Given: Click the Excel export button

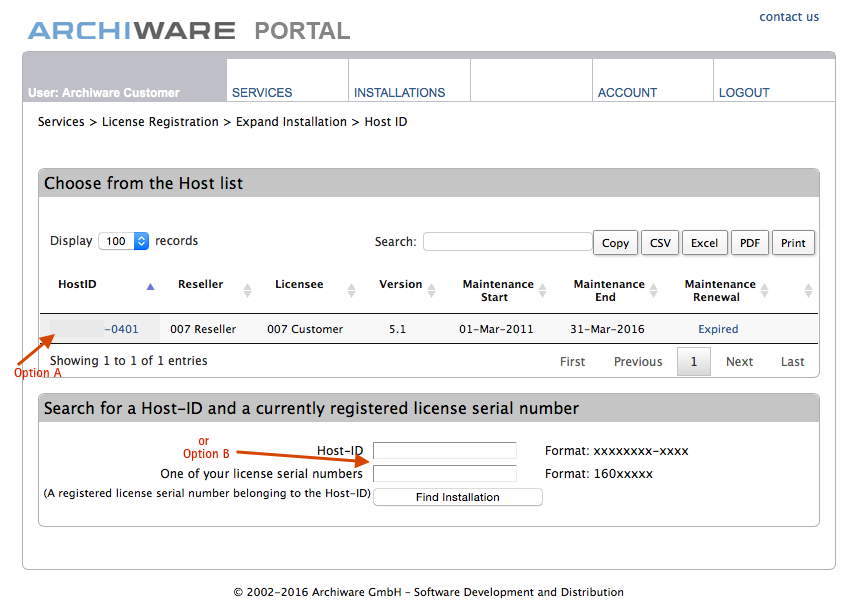Looking at the screenshot, I should [x=704, y=243].
